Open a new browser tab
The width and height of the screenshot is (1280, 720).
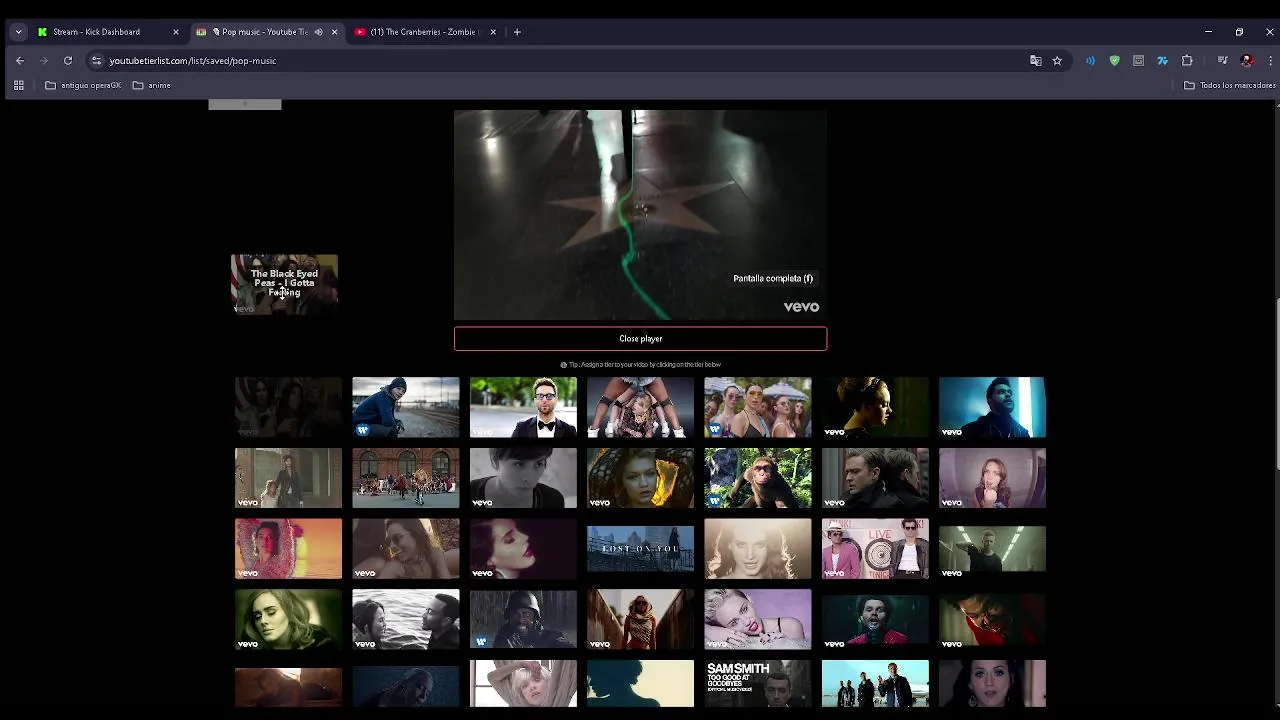click(517, 32)
